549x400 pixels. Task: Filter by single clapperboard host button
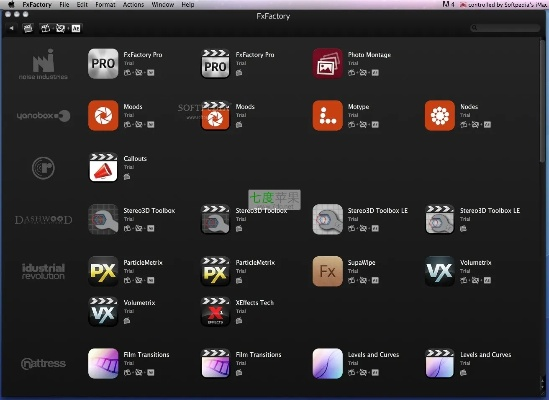tap(28, 28)
